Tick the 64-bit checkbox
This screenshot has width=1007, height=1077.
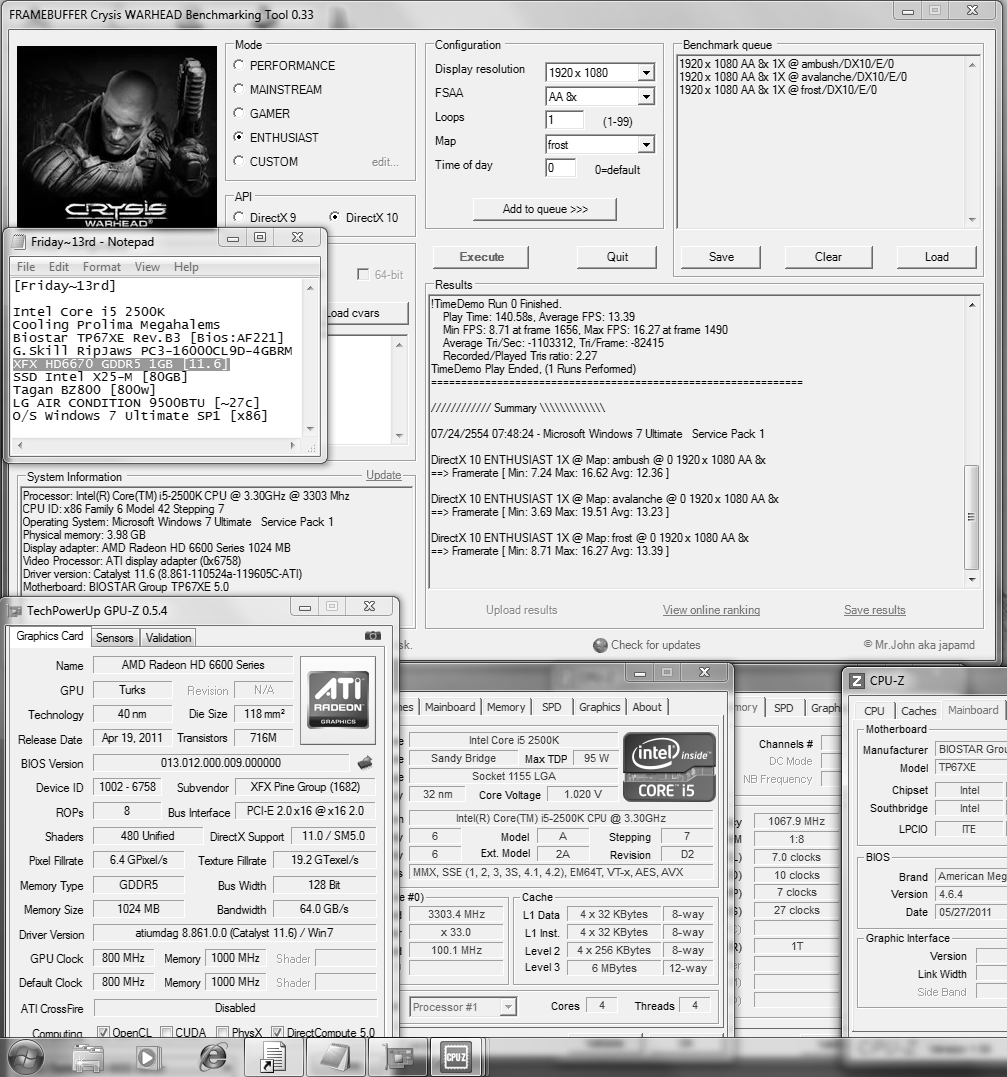click(x=363, y=274)
